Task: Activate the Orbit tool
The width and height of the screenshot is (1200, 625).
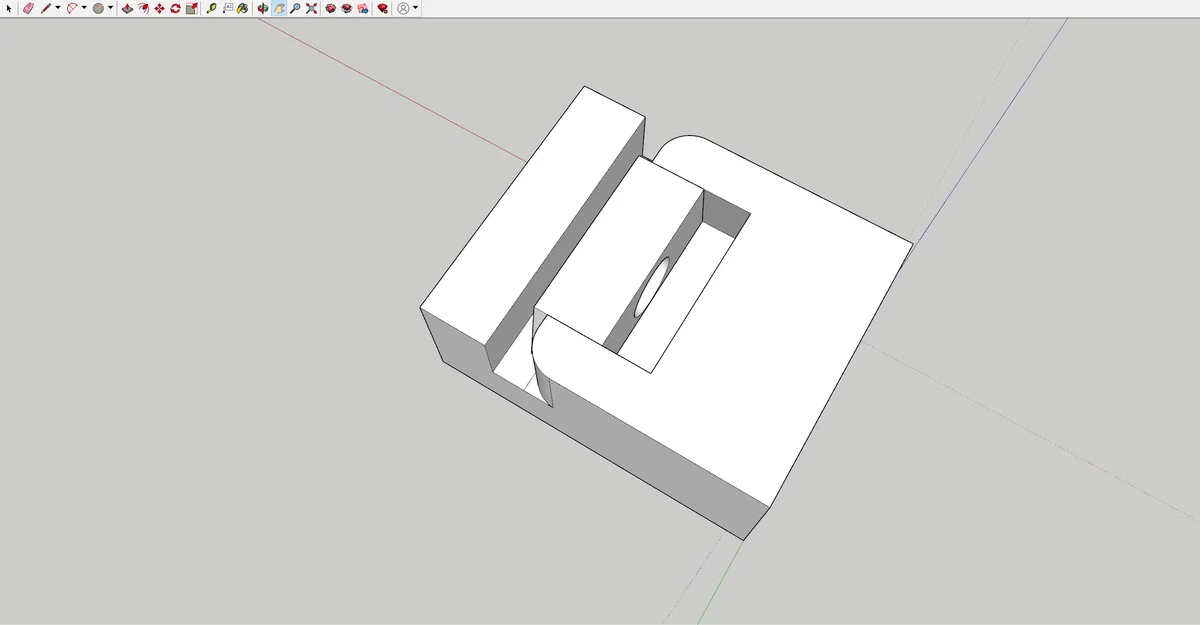Action: (263, 8)
